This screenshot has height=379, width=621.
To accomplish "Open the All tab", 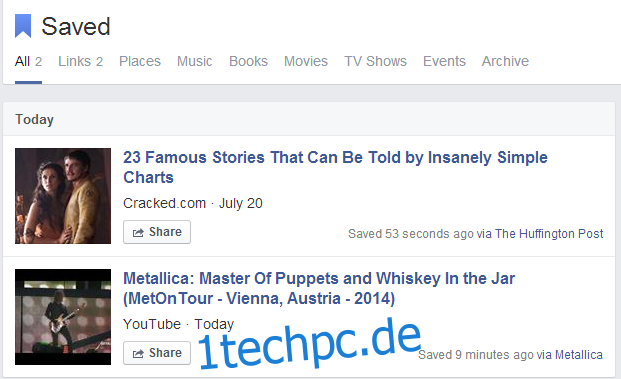I will click(x=28, y=61).
